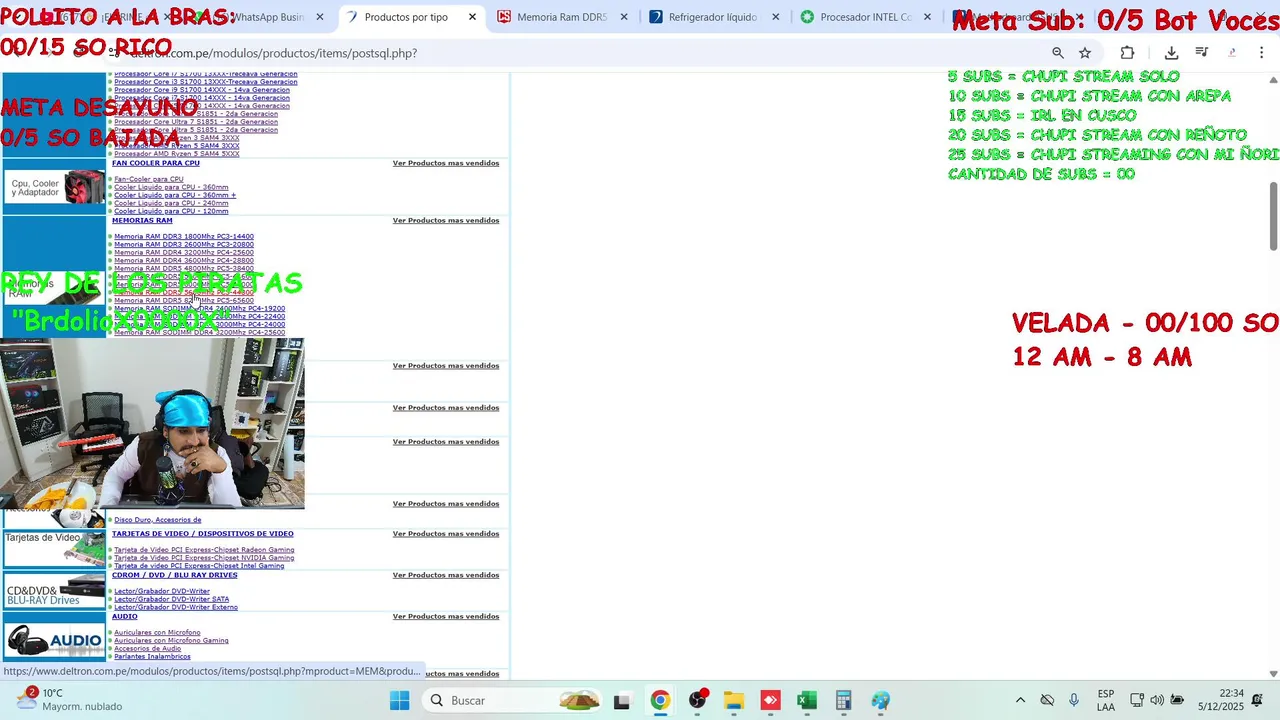Open Tarjeta de video Chipset Intel Gaming link
Viewport: 1280px width, 720px height.
pos(199,566)
